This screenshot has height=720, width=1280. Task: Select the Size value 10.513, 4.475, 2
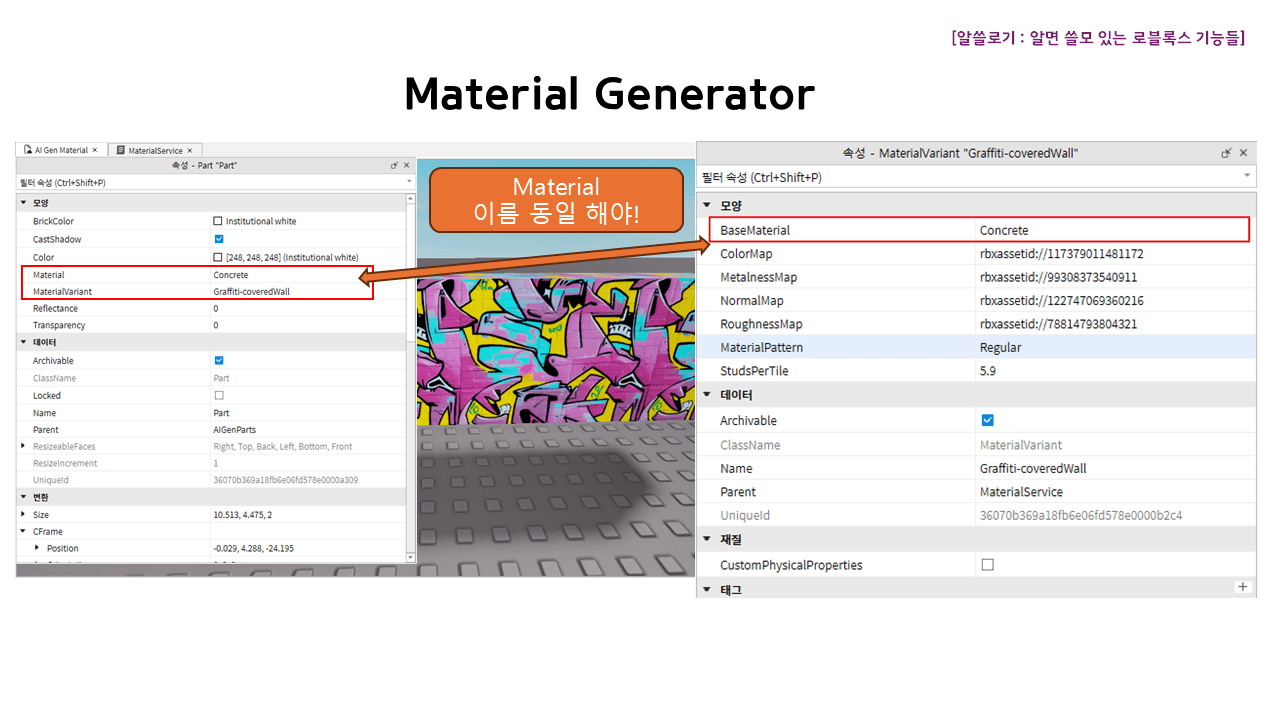point(242,514)
